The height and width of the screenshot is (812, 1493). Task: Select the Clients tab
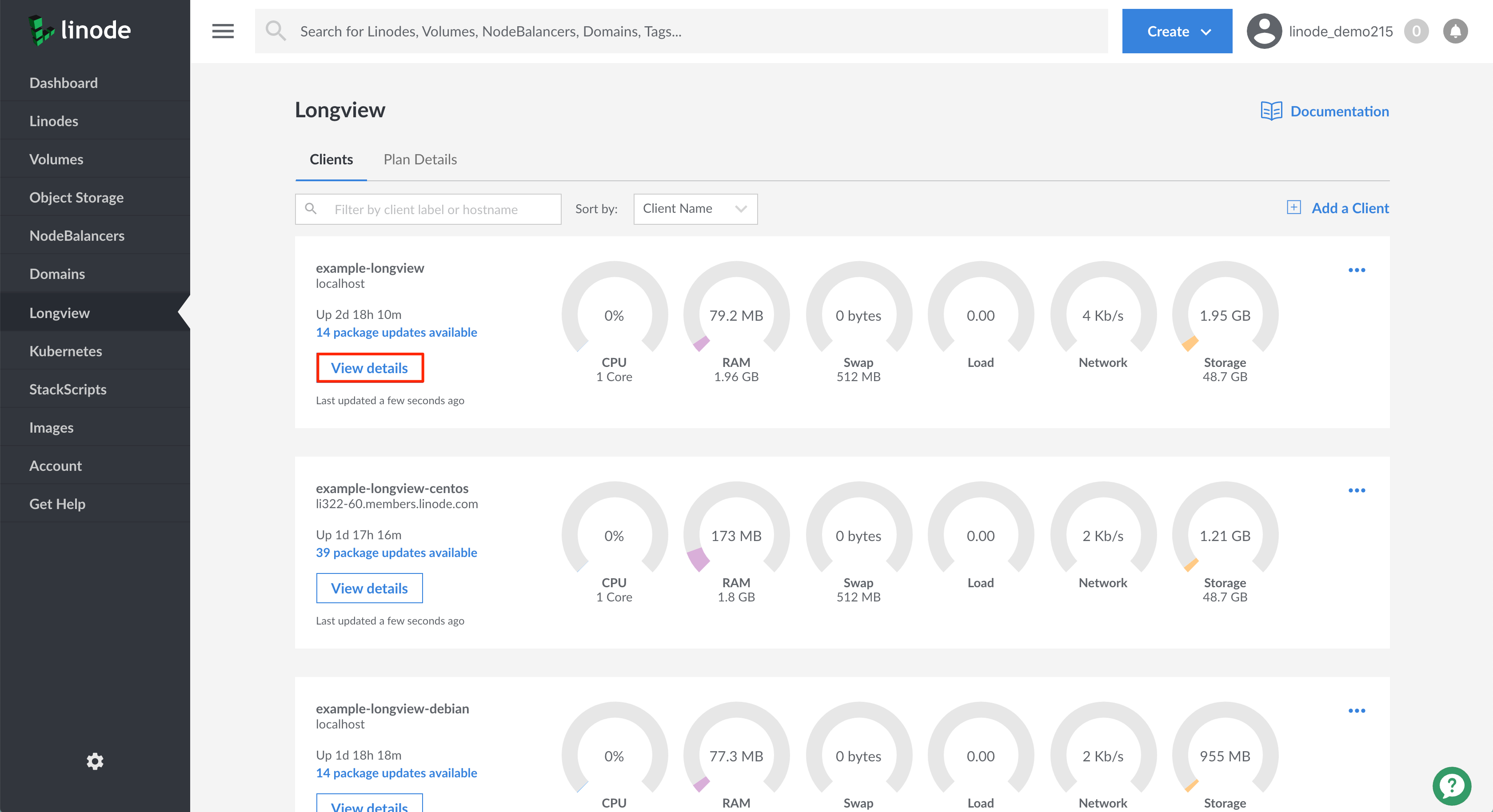point(330,159)
